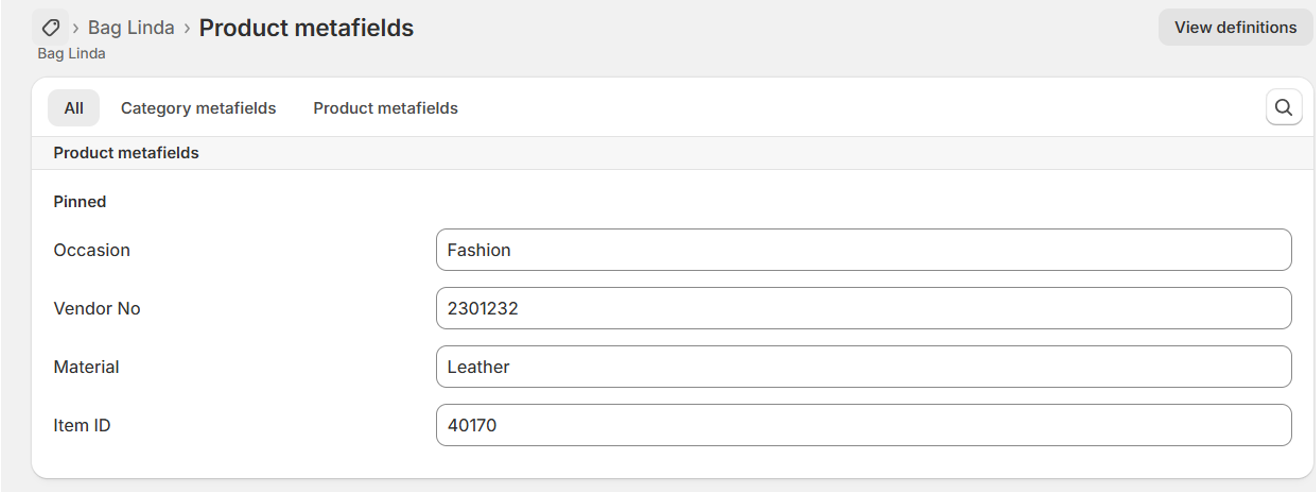Open the Product metafields tab

point(385,108)
